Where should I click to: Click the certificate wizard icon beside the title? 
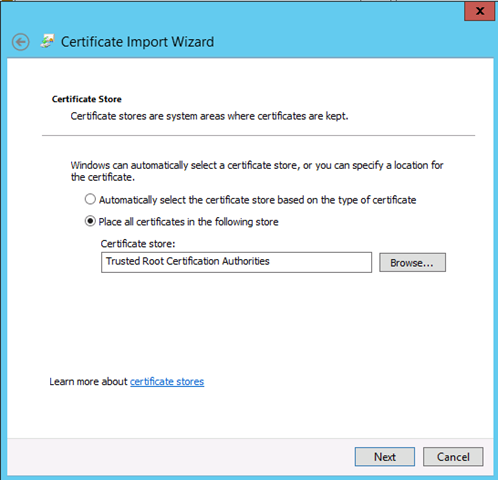tap(47, 41)
